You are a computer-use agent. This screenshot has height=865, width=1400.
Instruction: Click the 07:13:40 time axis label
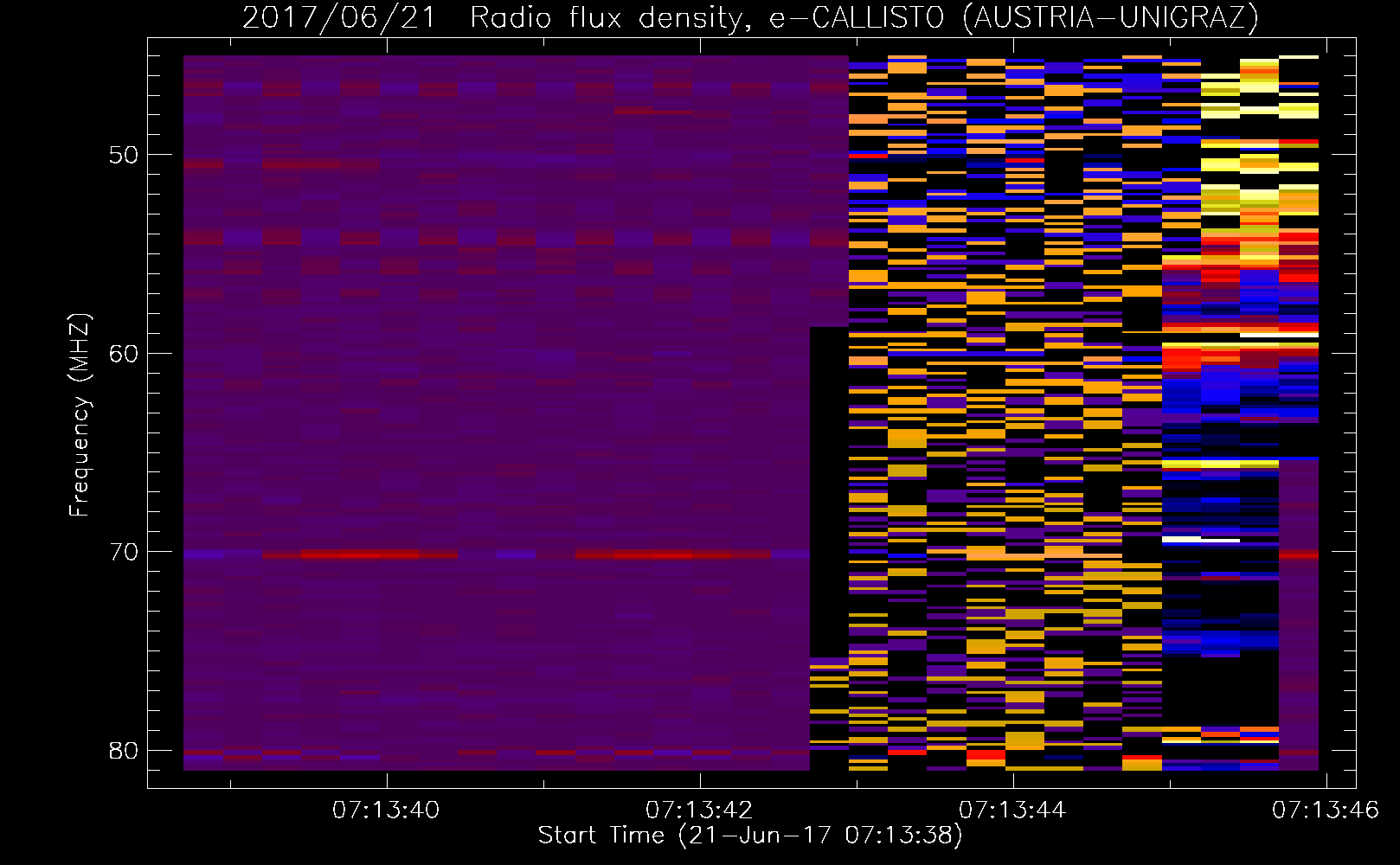point(386,810)
